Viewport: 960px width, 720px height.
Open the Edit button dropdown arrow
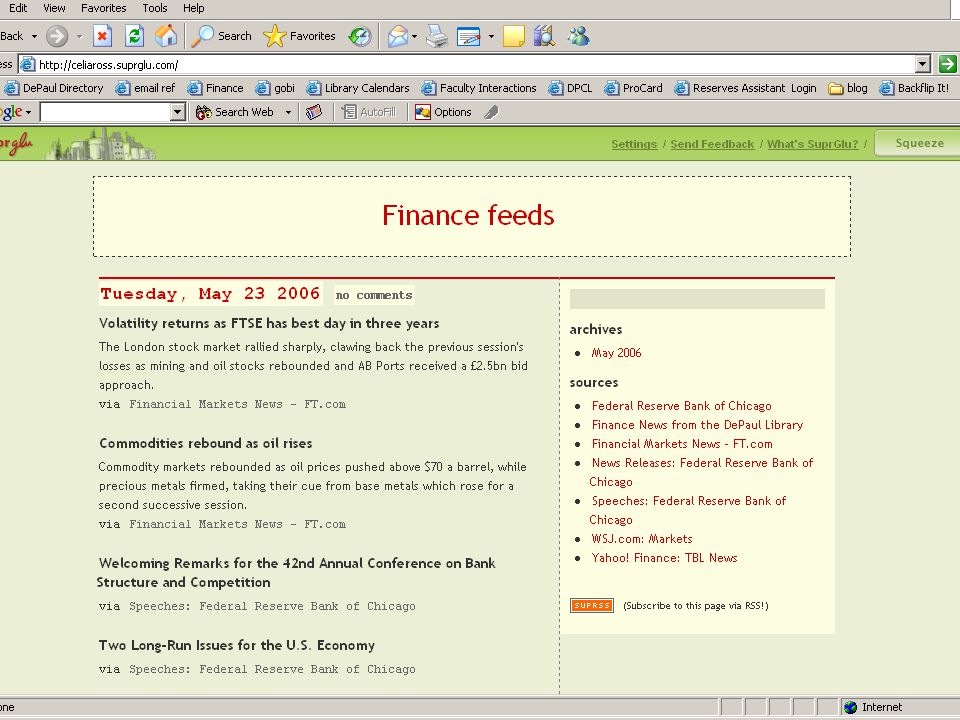click(x=491, y=36)
